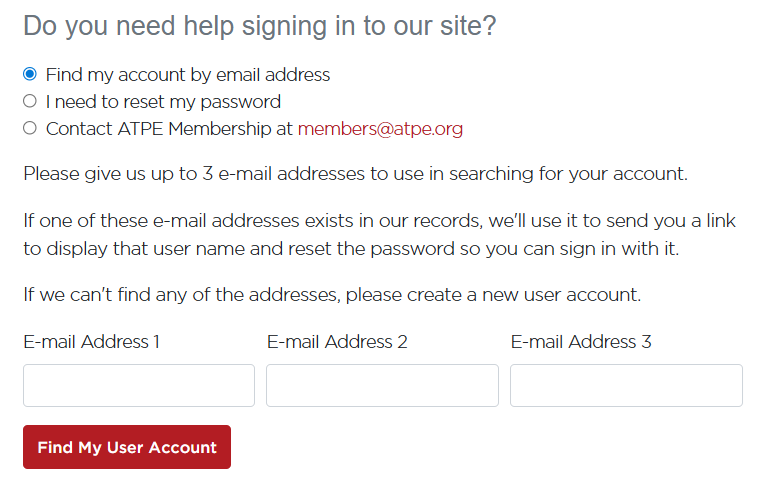
Task: Choose the "Contact ATPE Membership" radio button
Action: pyautogui.click(x=30, y=128)
